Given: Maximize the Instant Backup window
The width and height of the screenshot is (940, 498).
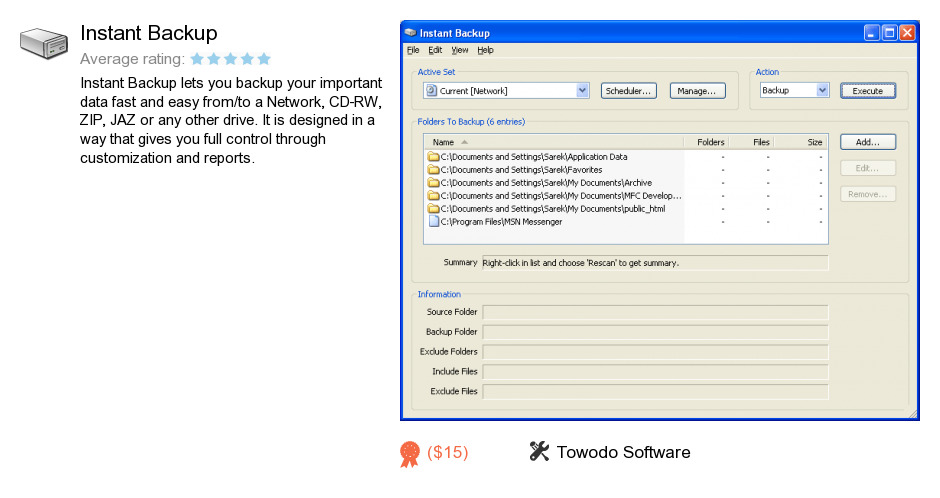Looking at the screenshot, I should [x=890, y=32].
